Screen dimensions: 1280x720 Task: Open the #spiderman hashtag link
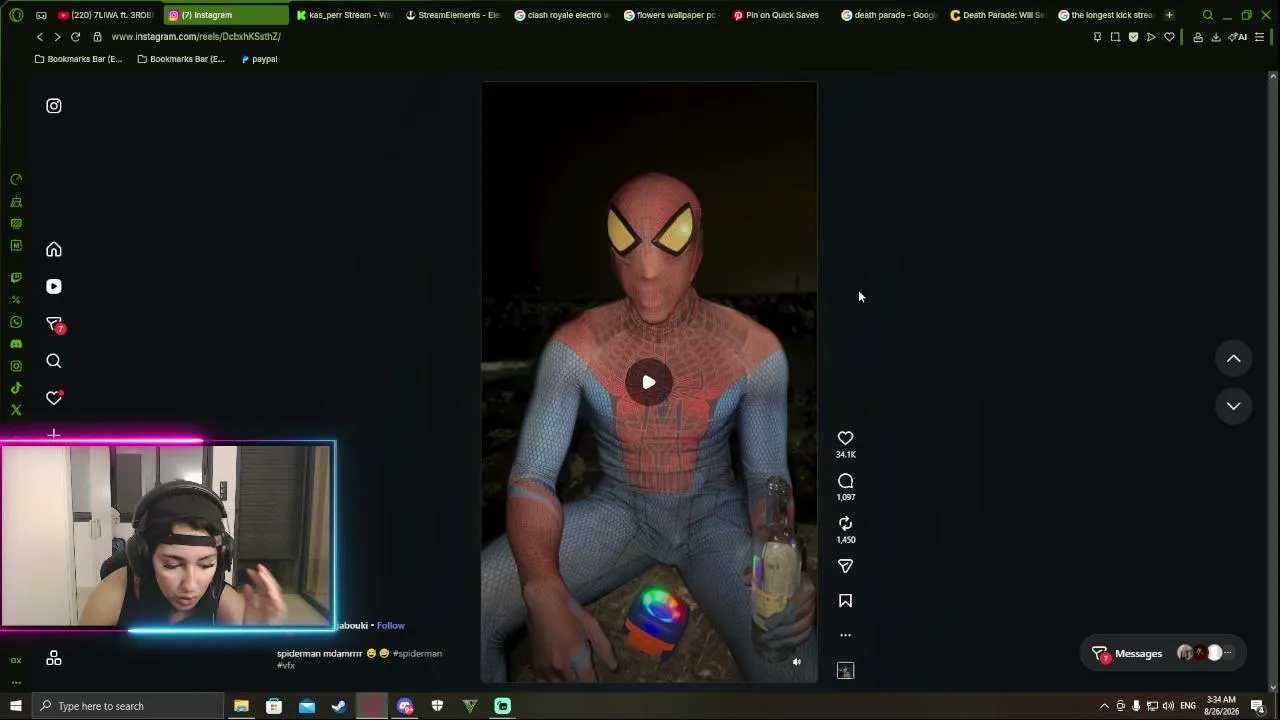(x=417, y=654)
